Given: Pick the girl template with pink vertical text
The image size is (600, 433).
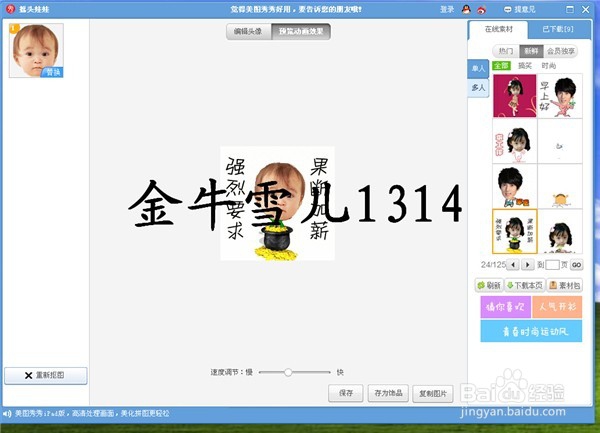Looking at the screenshot, I should (515, 141).
